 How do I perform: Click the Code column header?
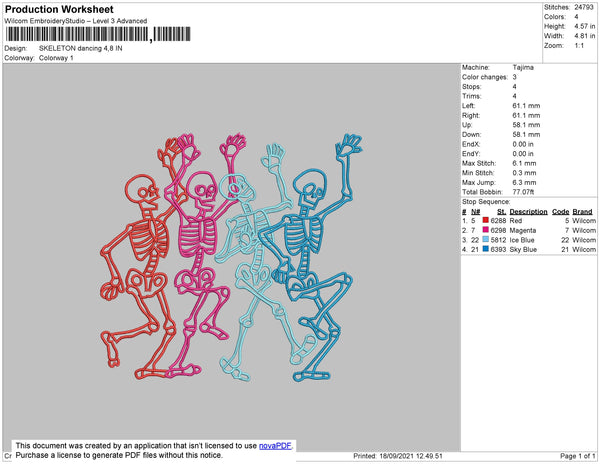pos(560,211)
